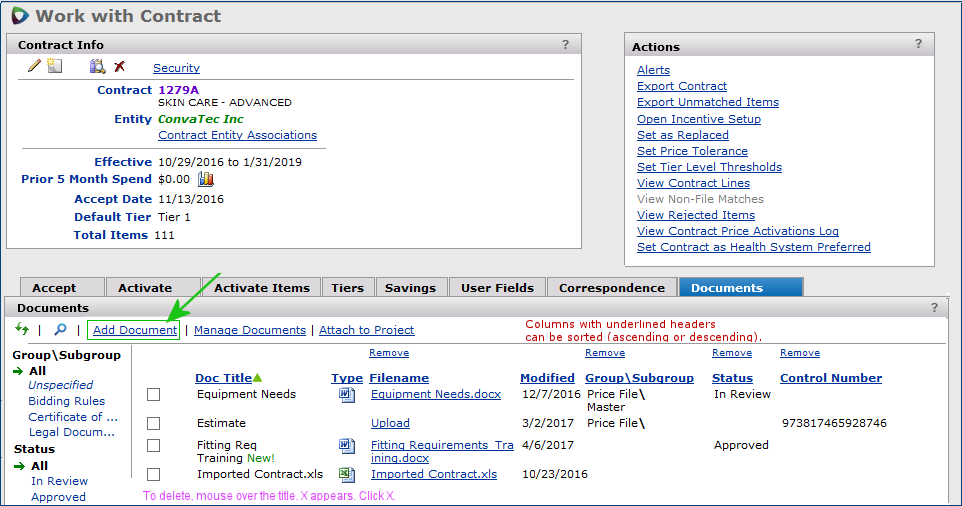This screenshot has width=962, height=506.
Task: Open View Contract Lines in Actions
Action: click(693, 183)
